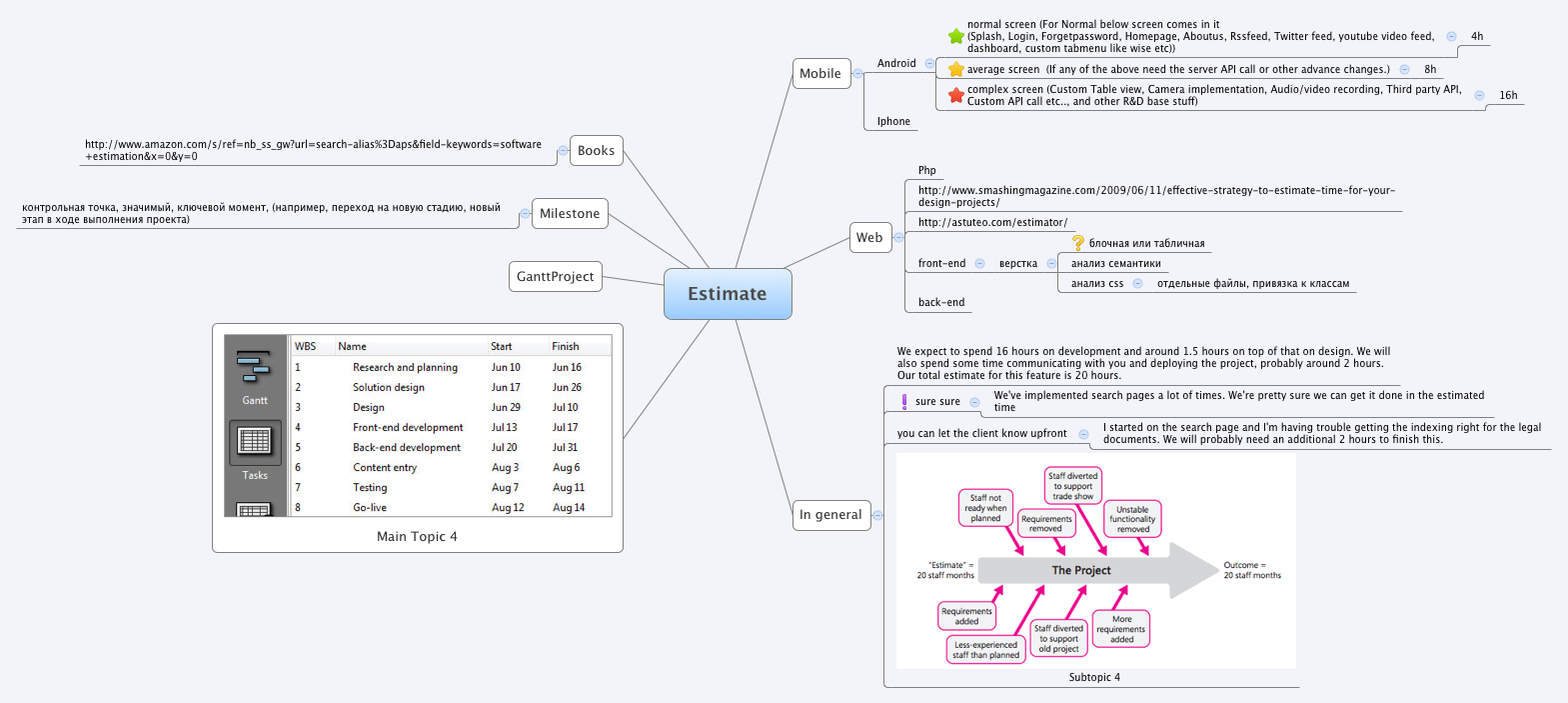Select the анализ семантики subtopic
The width and height of the screenshot is (1568, 703).
[1116, 263]
